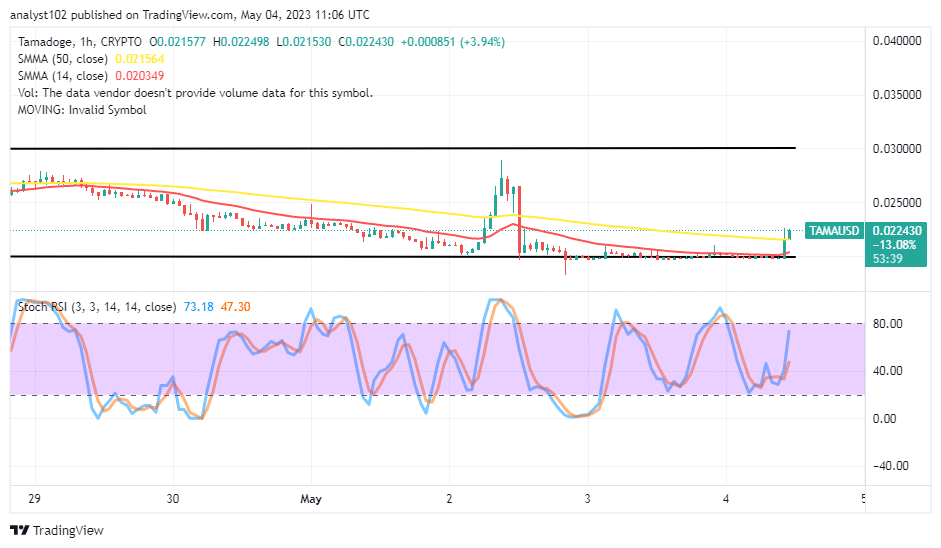Click the TAMAUSD price label tag
This screenshot has width=941, height=548.
[x=838, y=229]
